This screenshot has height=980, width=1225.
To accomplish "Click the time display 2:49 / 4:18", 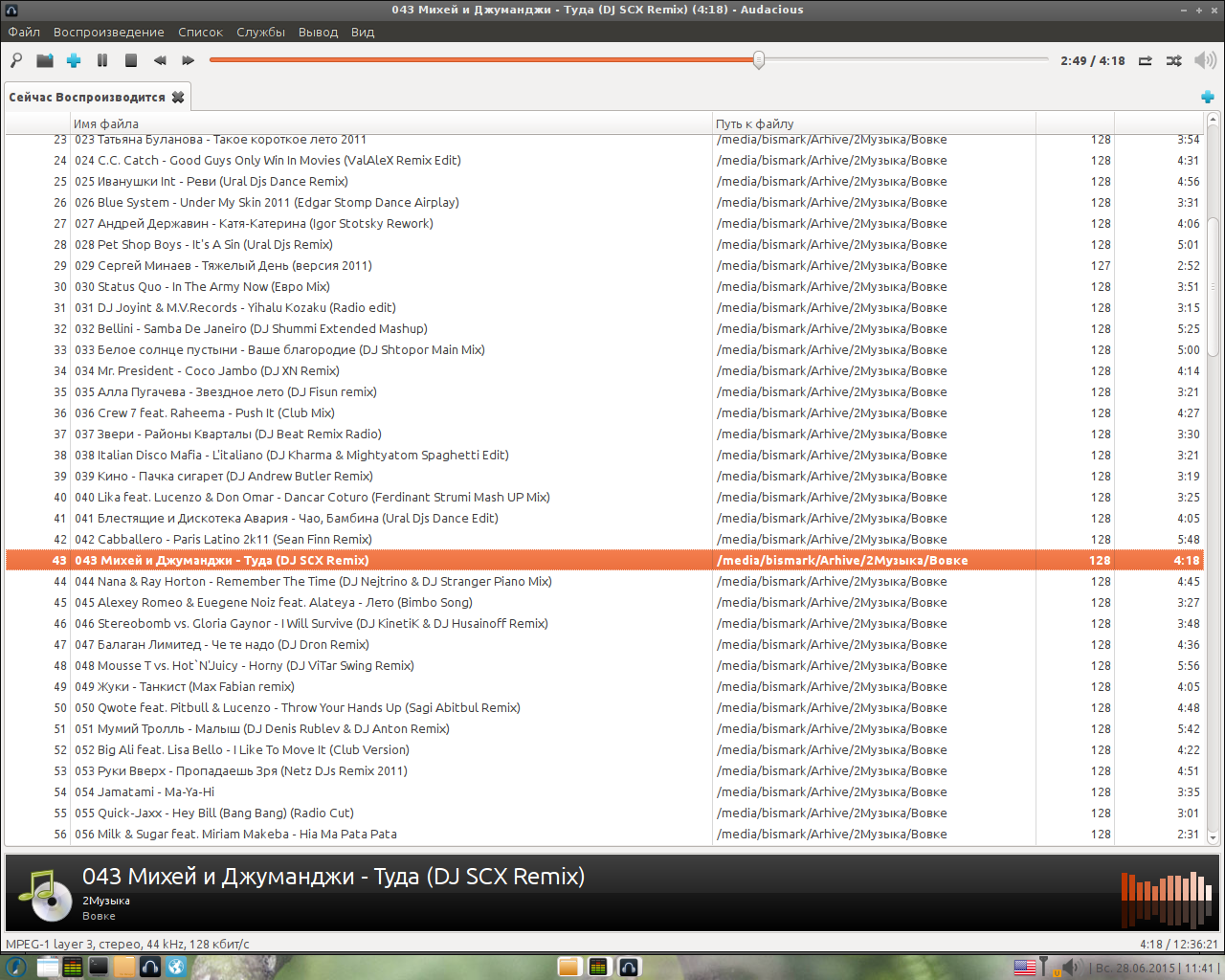I will coord(1092,60).
